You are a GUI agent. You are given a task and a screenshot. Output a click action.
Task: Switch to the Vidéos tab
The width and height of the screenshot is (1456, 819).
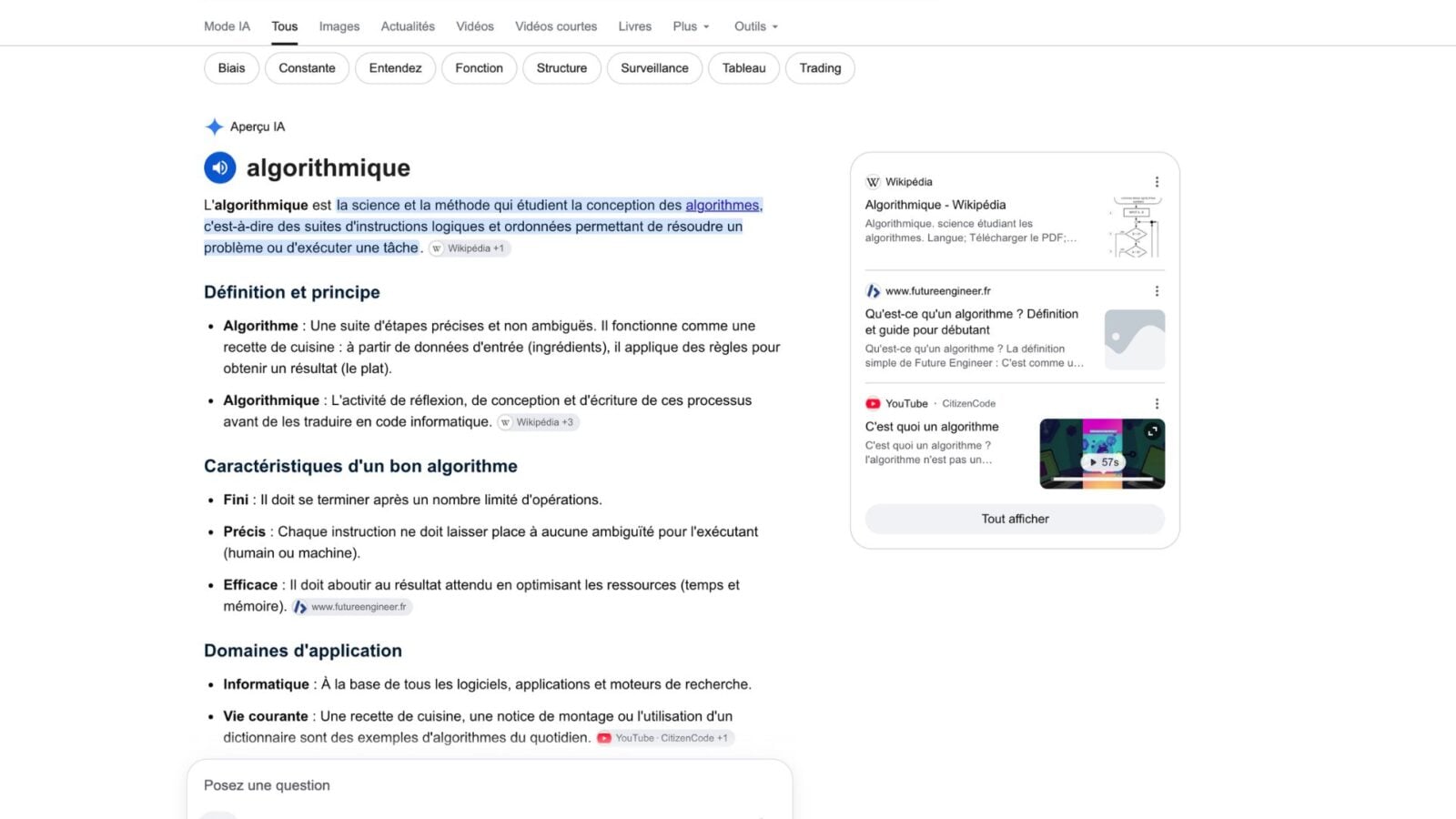(x=475, y=26)
